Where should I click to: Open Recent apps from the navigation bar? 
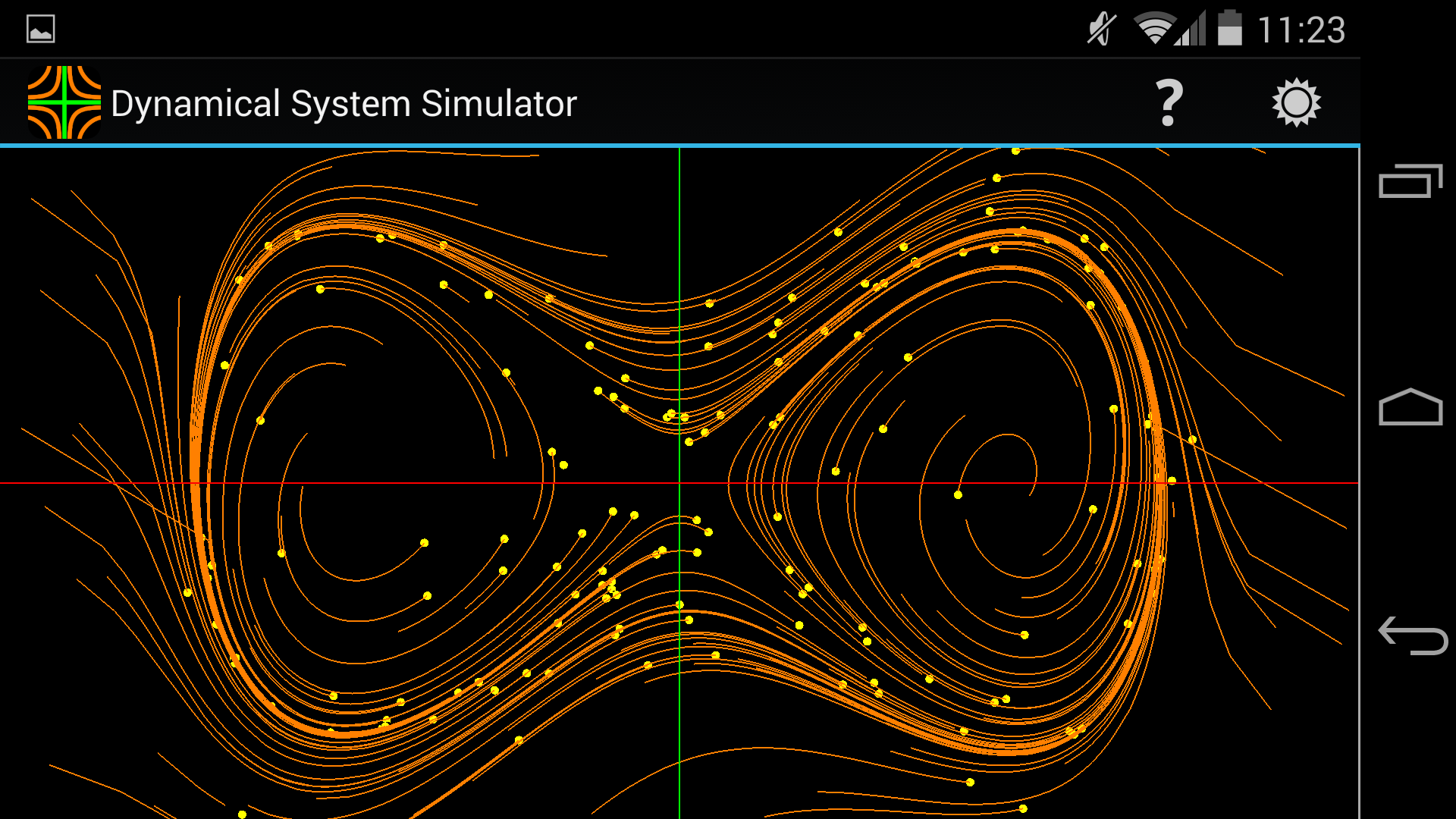(1410, 180)
